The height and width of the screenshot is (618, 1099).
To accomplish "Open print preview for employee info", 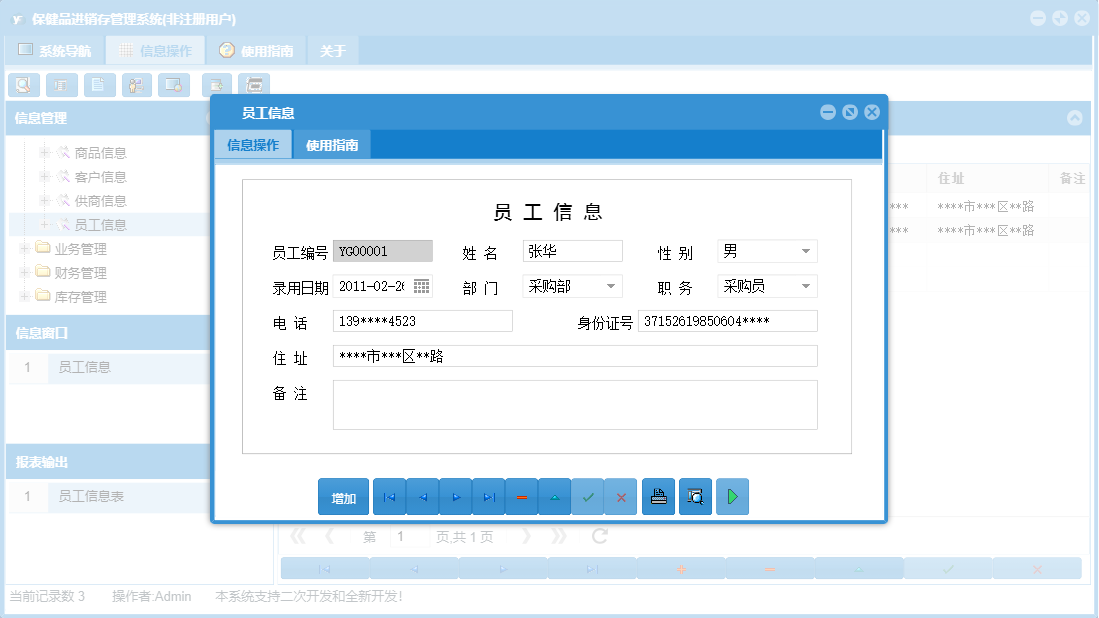I will [x=695, y=496].
